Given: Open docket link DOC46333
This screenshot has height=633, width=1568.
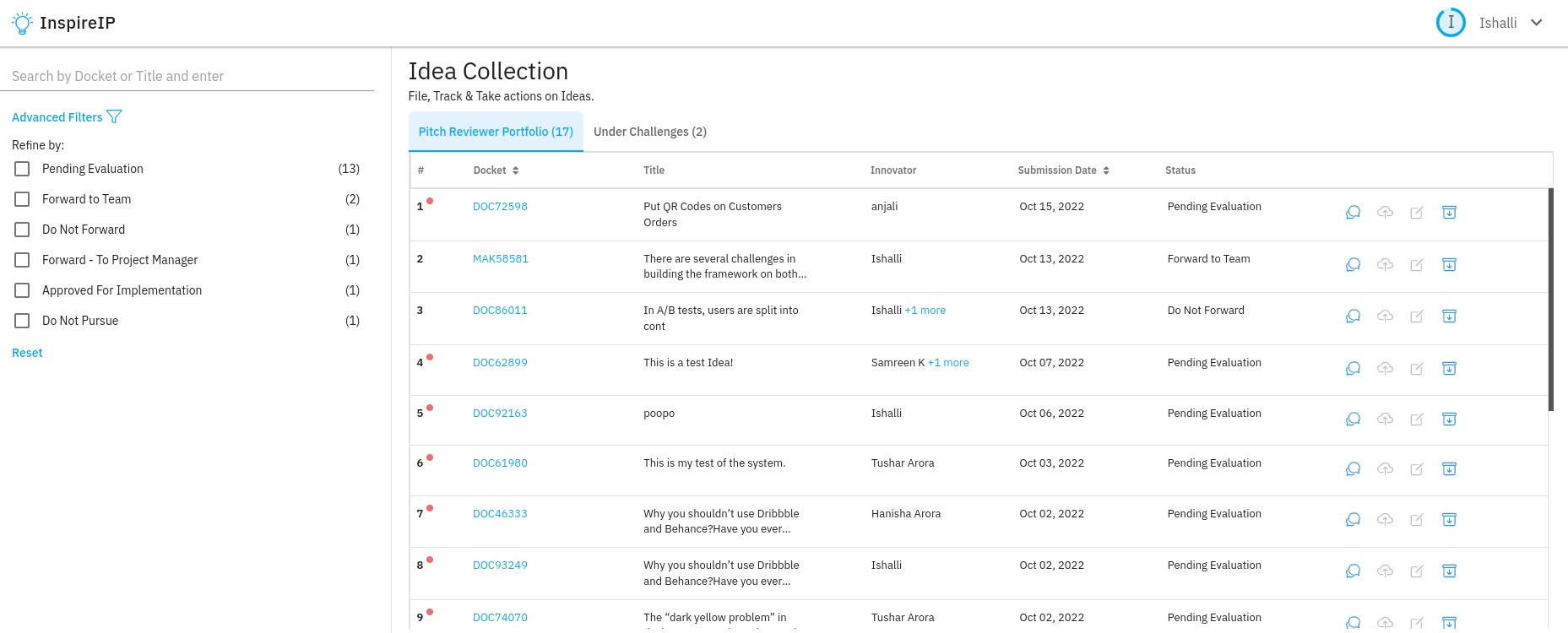Looking at the screenshot, I should click(x=500, y=513).
